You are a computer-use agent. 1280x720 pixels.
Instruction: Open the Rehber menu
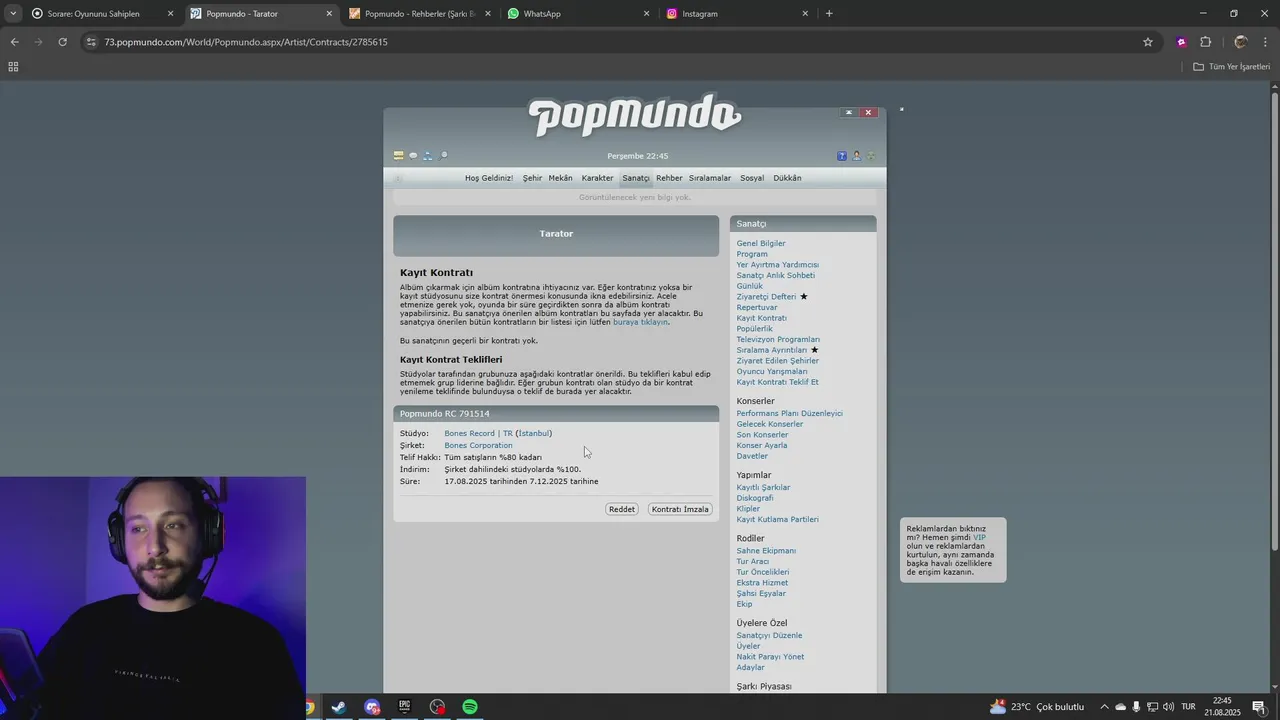pyautogui.click(x=669, y=178)
